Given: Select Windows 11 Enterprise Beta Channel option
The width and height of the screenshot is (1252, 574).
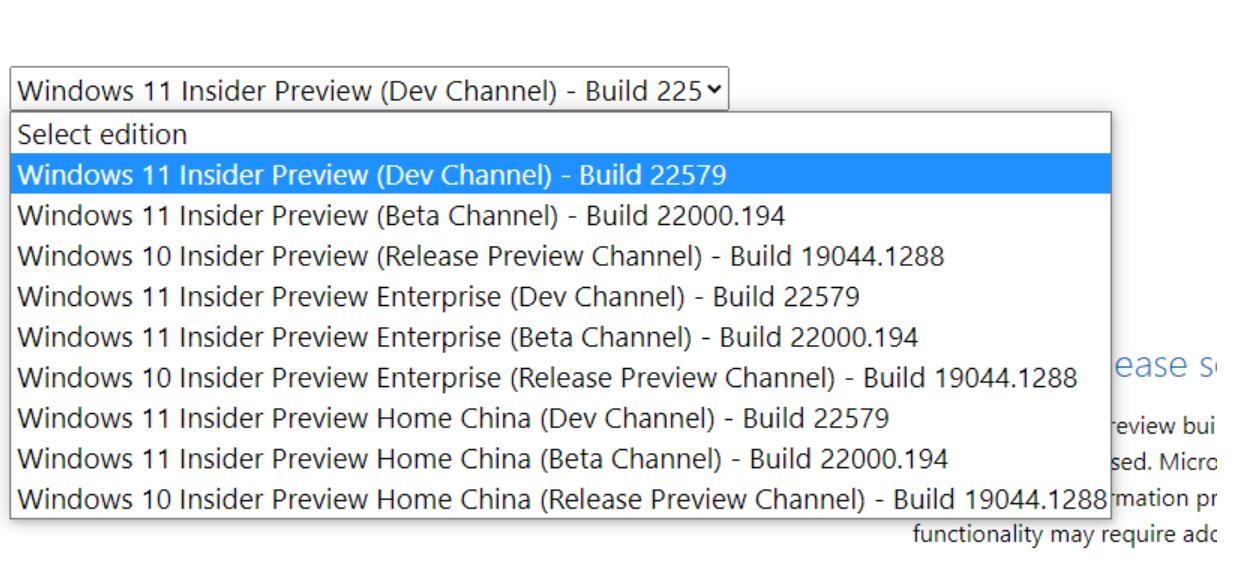Looking at the screenshot, I should pyautogui.click(x=561, y=337).
